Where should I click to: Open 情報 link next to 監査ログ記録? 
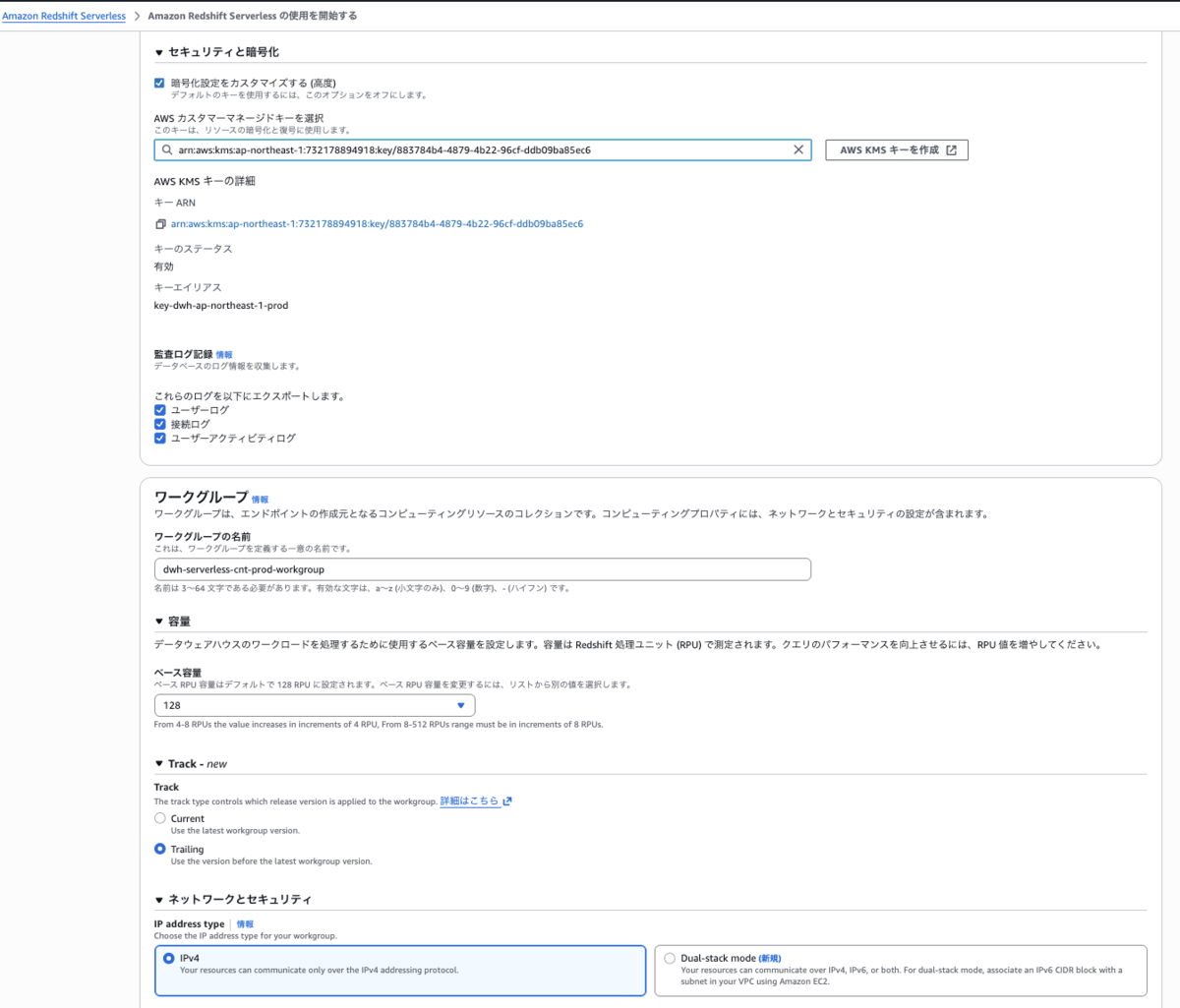(x=224, y=355)
